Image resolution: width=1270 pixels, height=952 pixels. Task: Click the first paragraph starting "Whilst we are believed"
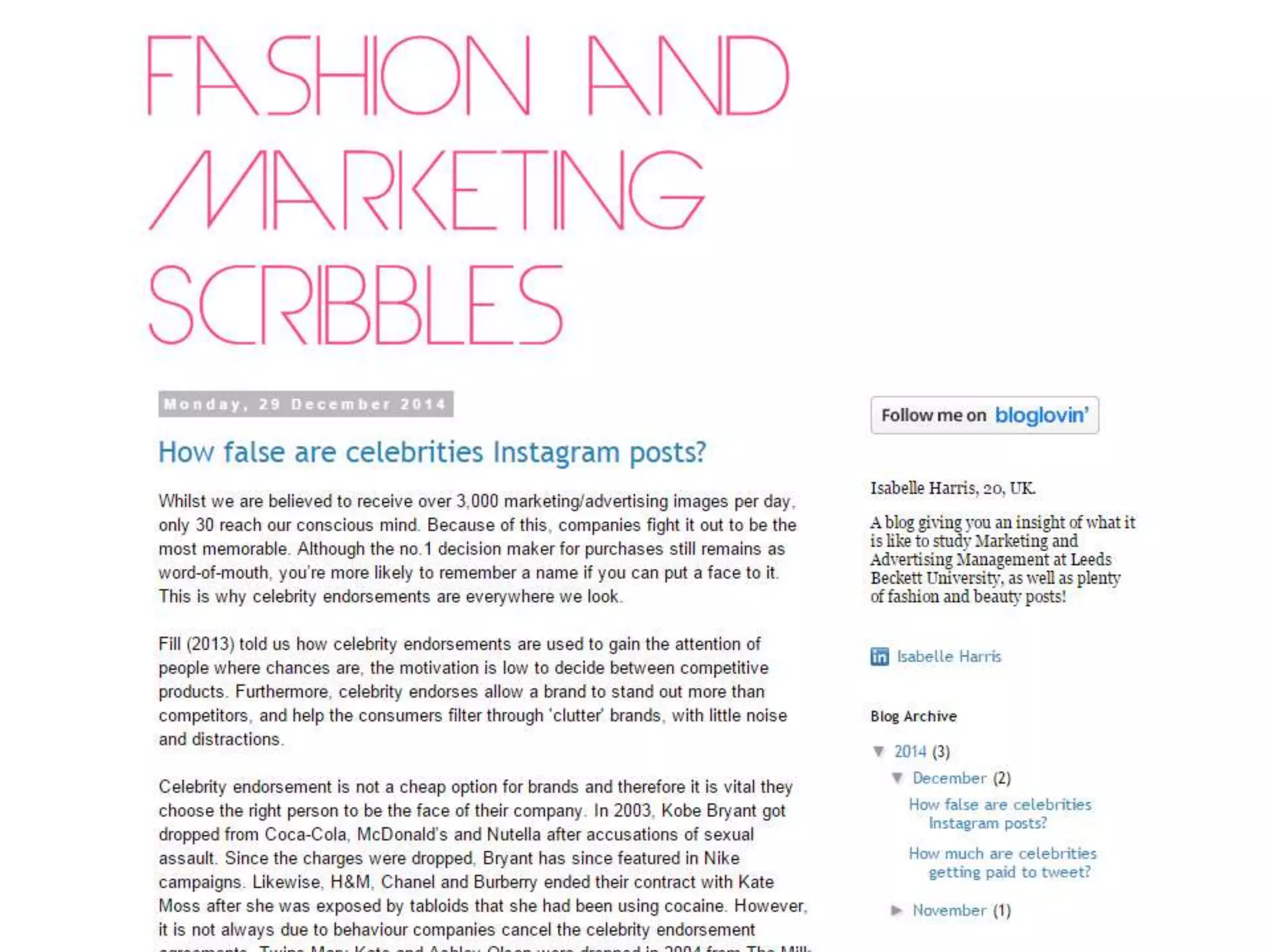click(x=477, y=549)
